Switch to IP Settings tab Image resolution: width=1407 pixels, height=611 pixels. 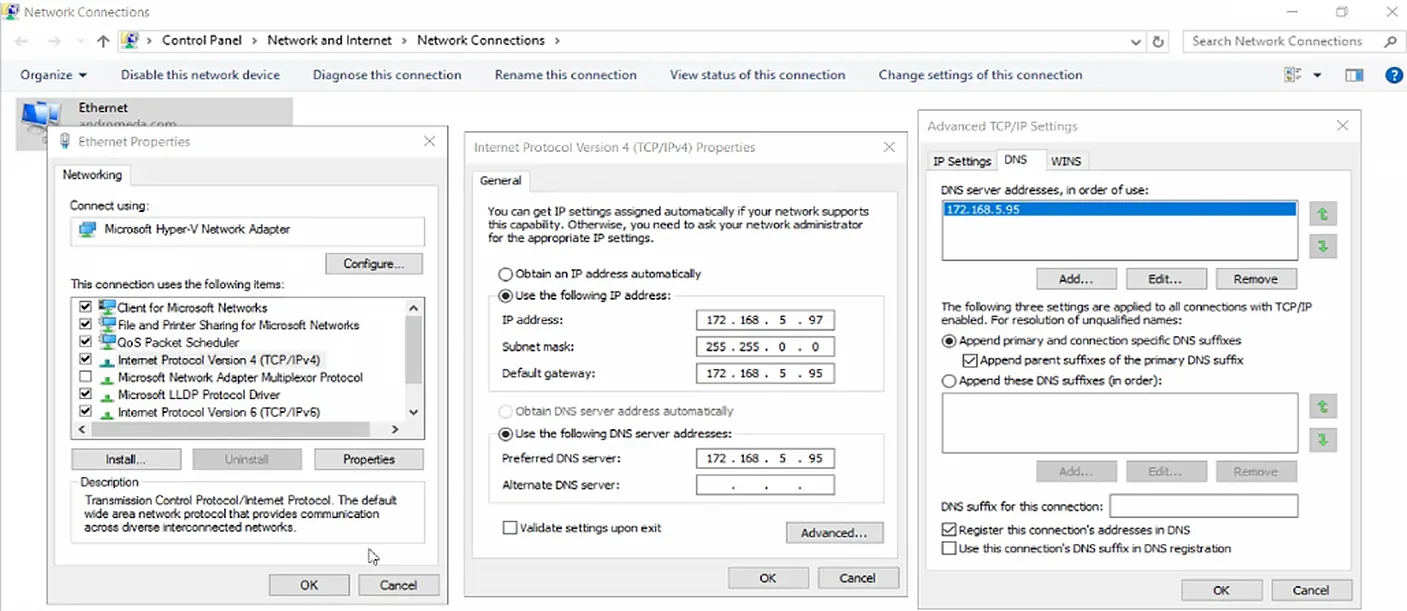(962, 161)
